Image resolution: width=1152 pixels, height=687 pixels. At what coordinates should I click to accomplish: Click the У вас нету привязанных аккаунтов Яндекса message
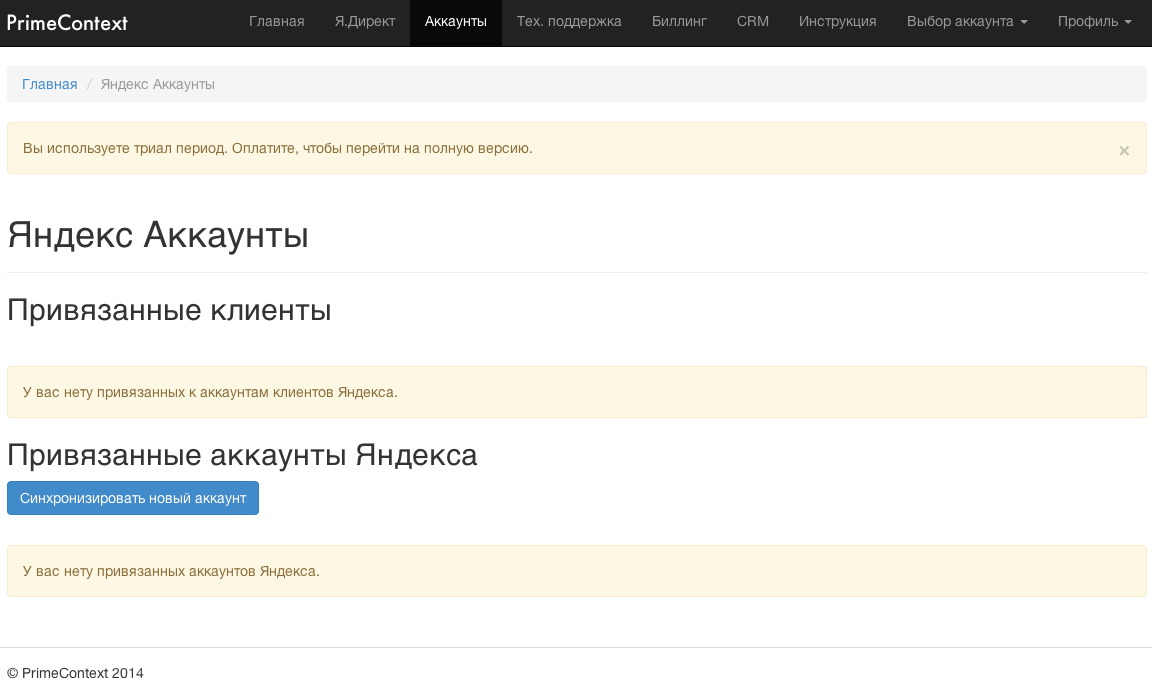(x=171, y=572)
